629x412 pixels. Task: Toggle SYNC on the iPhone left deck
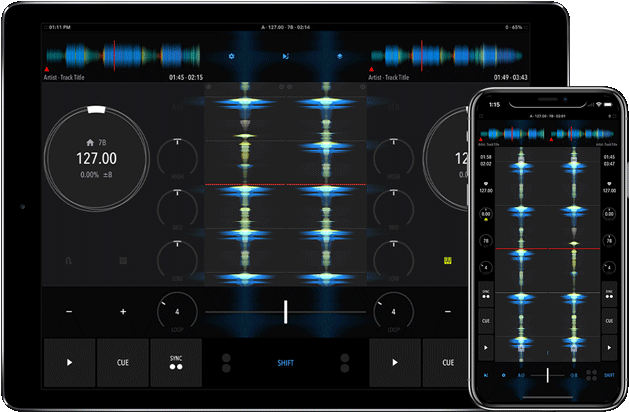point(486,294)
